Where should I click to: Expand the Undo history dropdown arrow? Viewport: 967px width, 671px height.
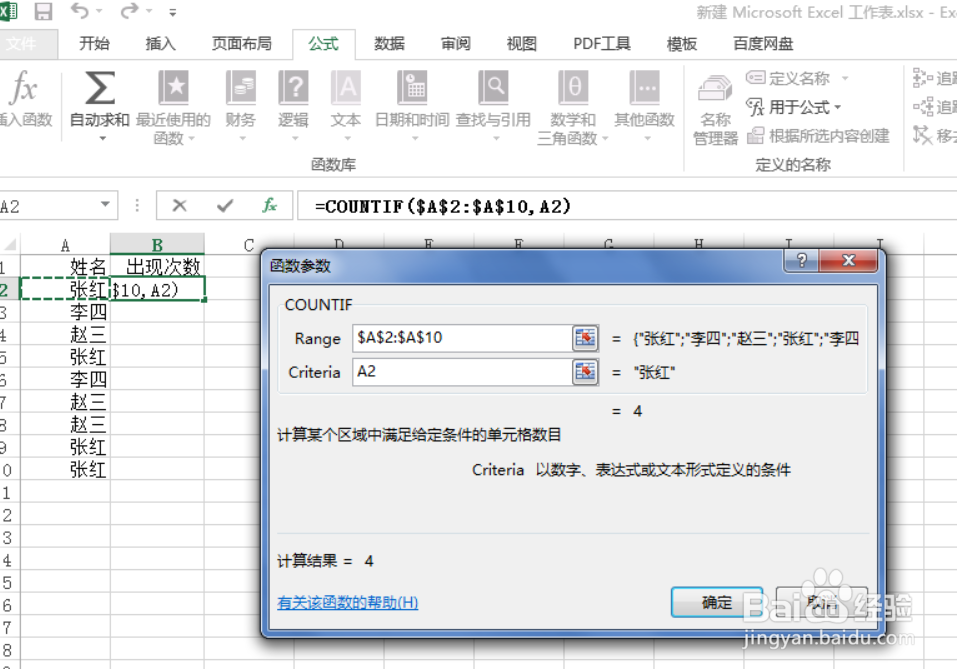click(99, 11)
